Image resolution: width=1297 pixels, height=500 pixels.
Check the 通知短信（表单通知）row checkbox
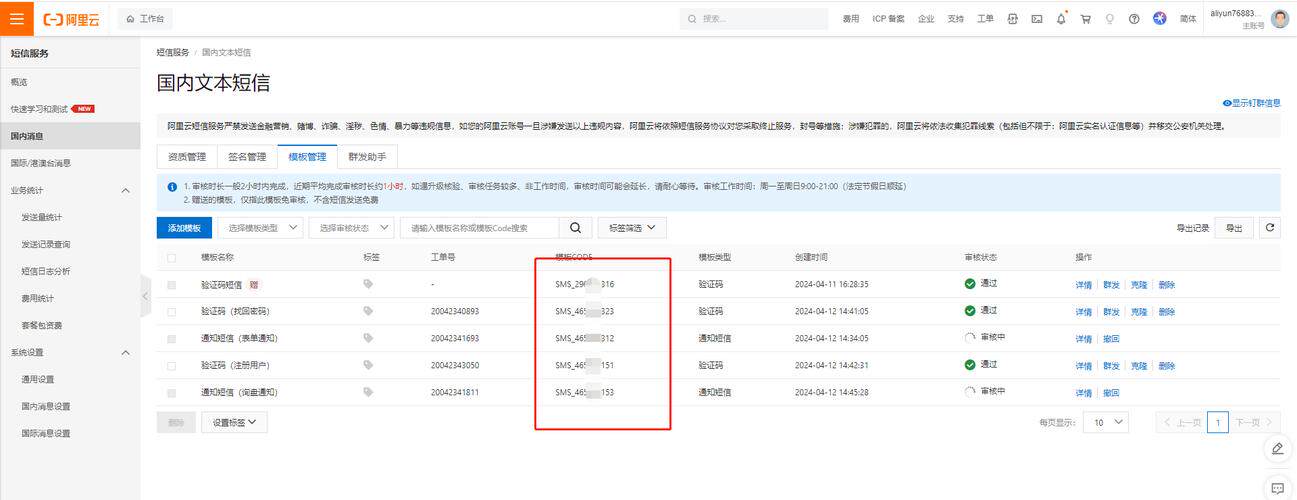[x=172, y=339]
